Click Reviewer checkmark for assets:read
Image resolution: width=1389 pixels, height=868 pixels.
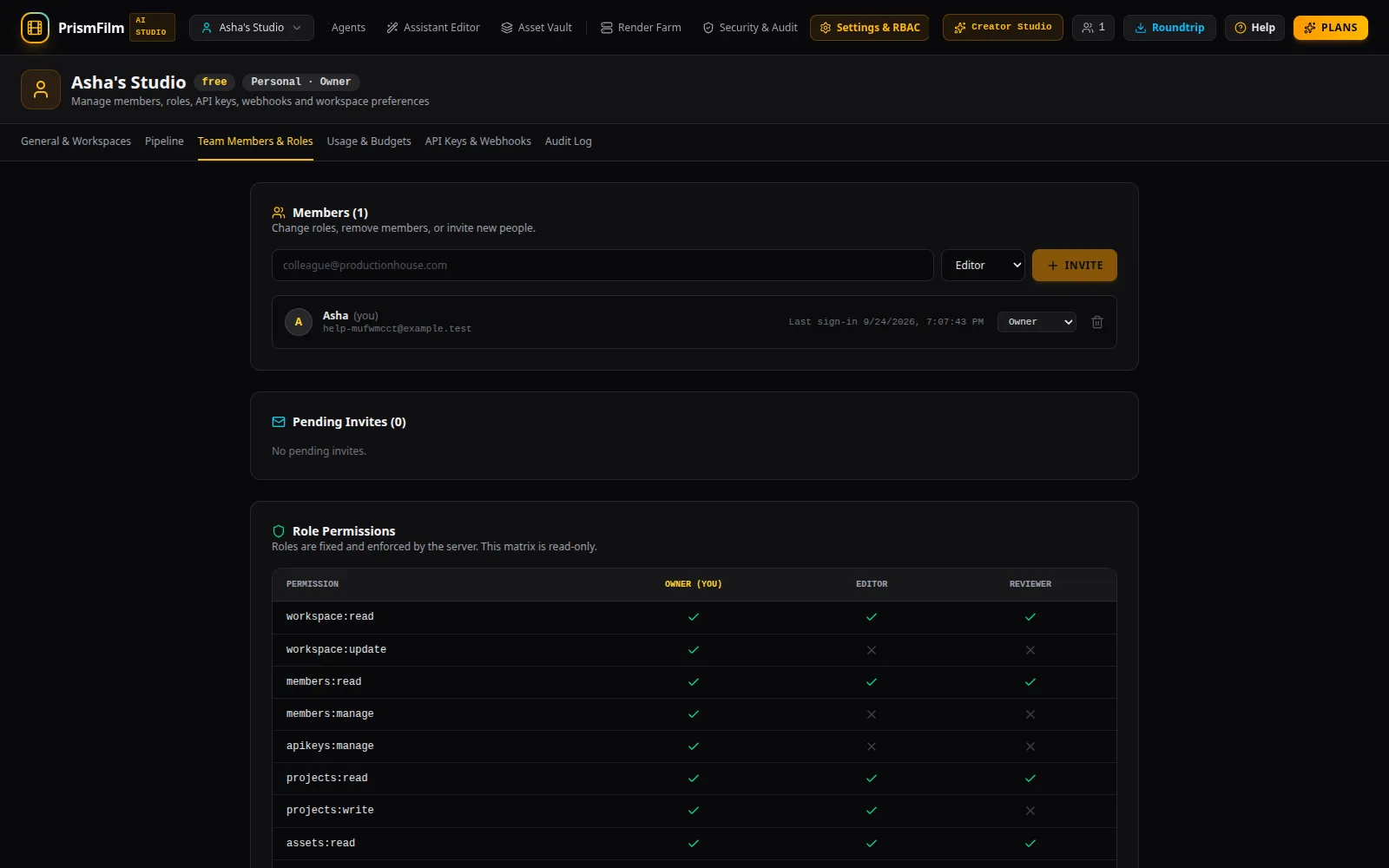[x=1030, y=844]
